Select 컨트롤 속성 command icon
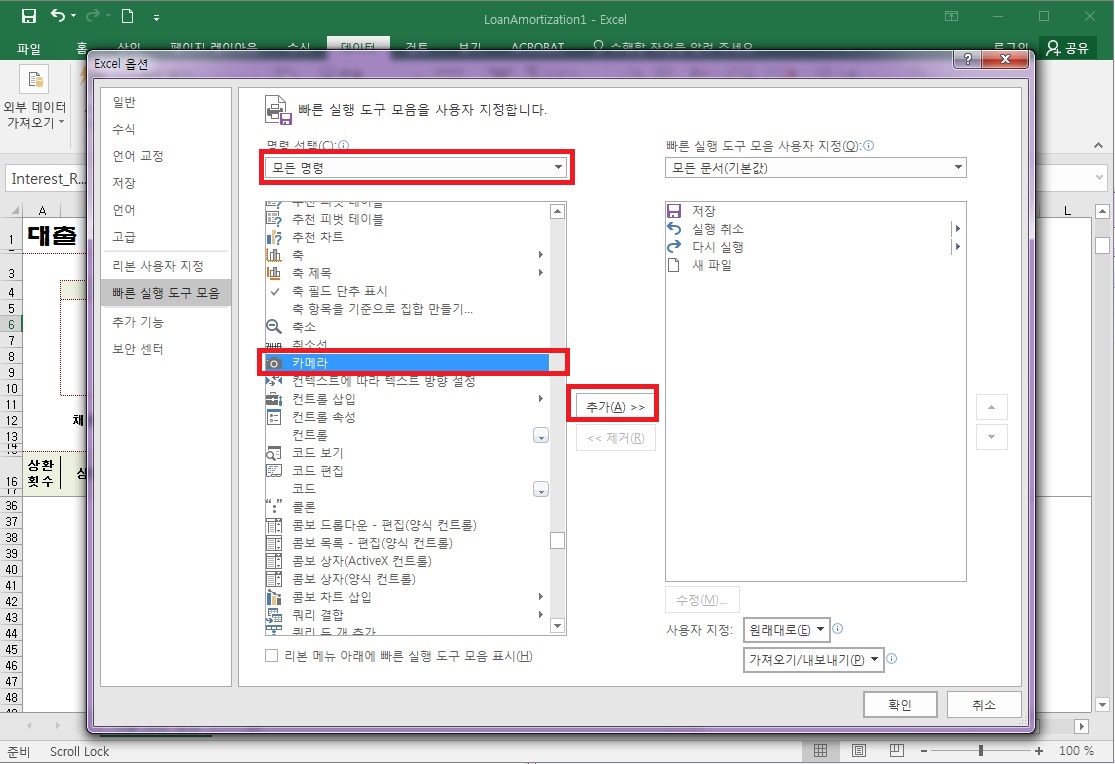The width and height of the screenshot is (1115, 764). [x=274, y=417]
